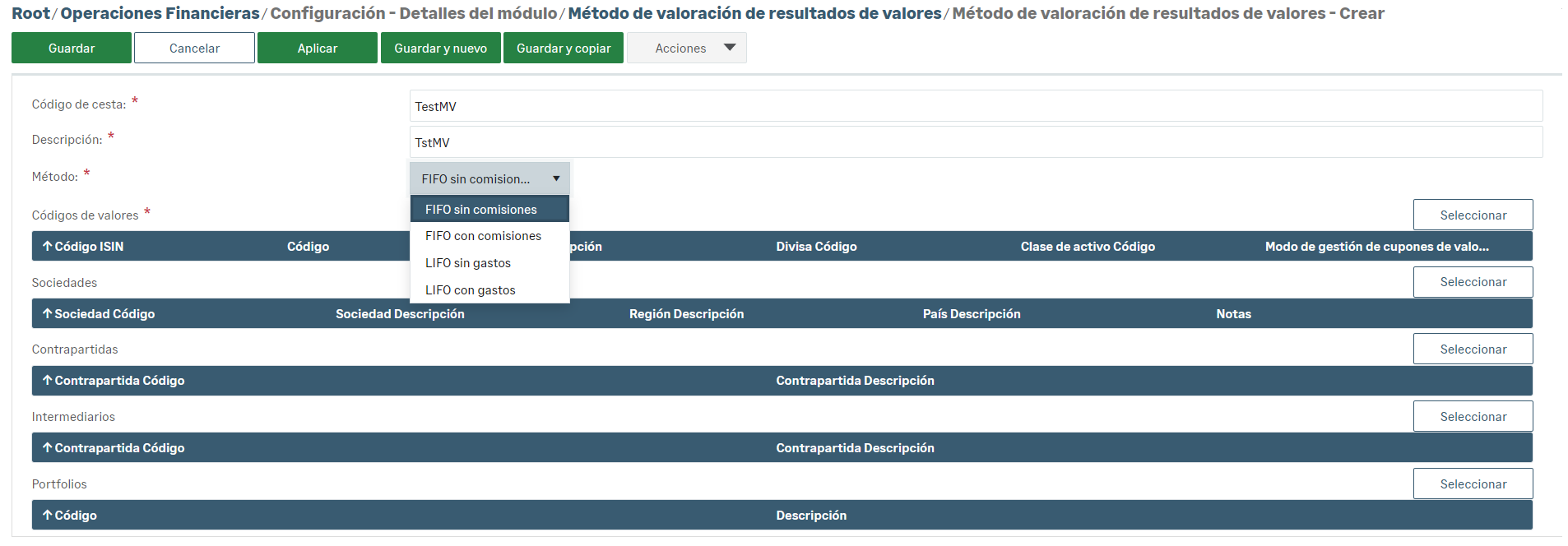Click sort arrow on Código ISIN column
This screenshot has width=1568, height=546.
point(48,247)
